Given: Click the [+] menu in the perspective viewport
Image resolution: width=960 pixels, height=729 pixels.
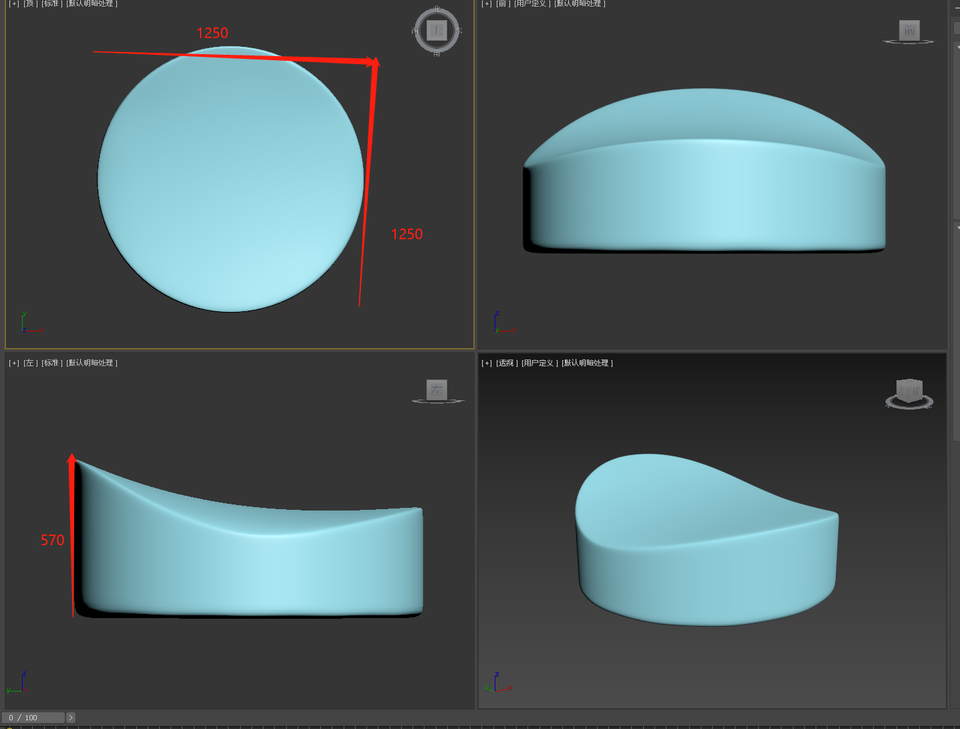Looking at the screenshot, I should point(487,363).
